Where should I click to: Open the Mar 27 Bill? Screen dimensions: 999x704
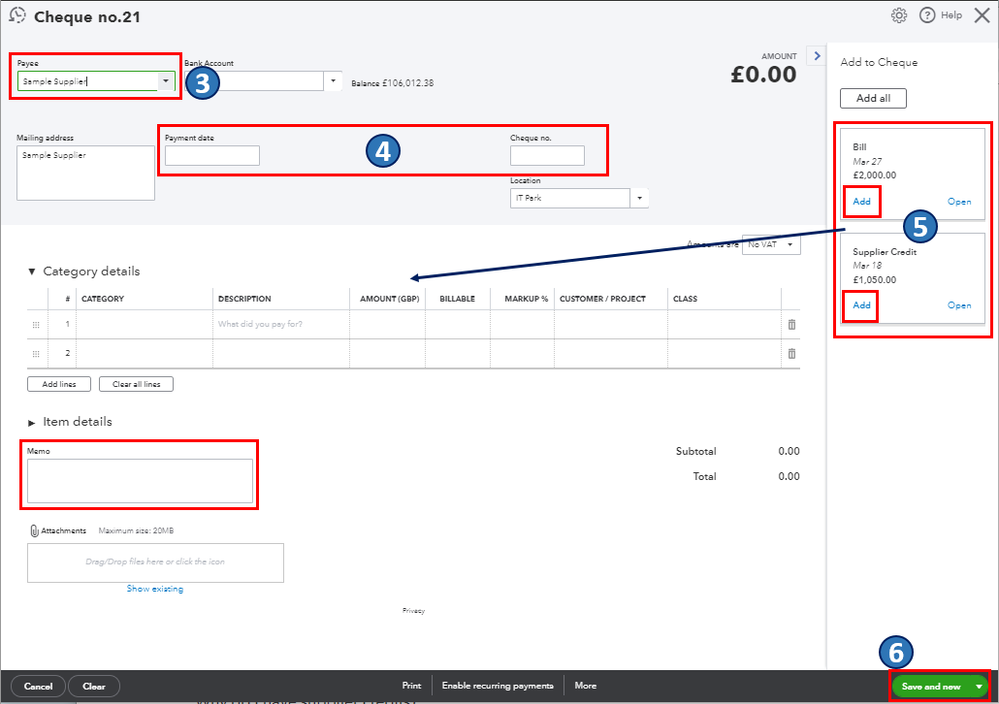click(x=959, y=201)
